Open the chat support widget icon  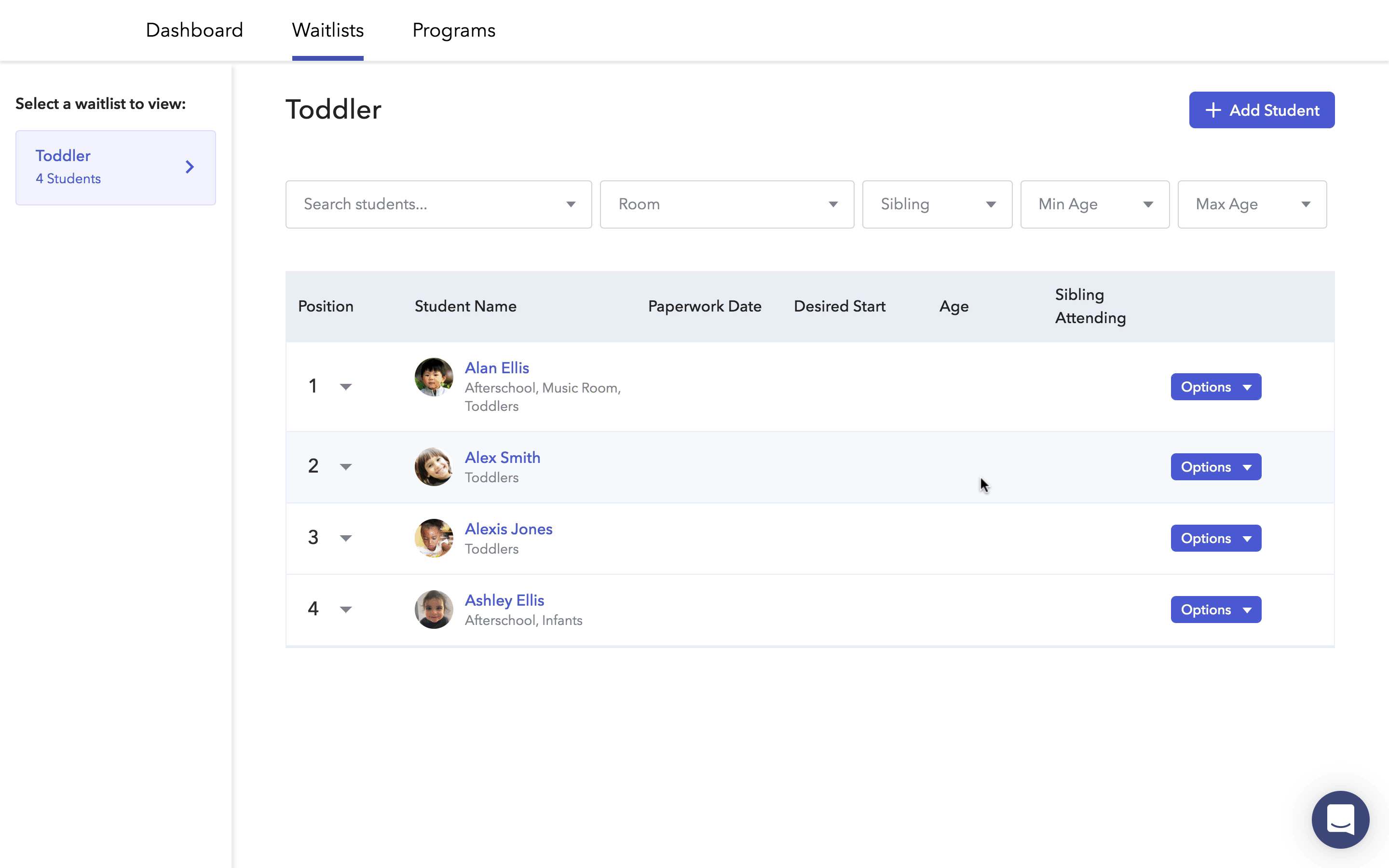[1340, 819]
